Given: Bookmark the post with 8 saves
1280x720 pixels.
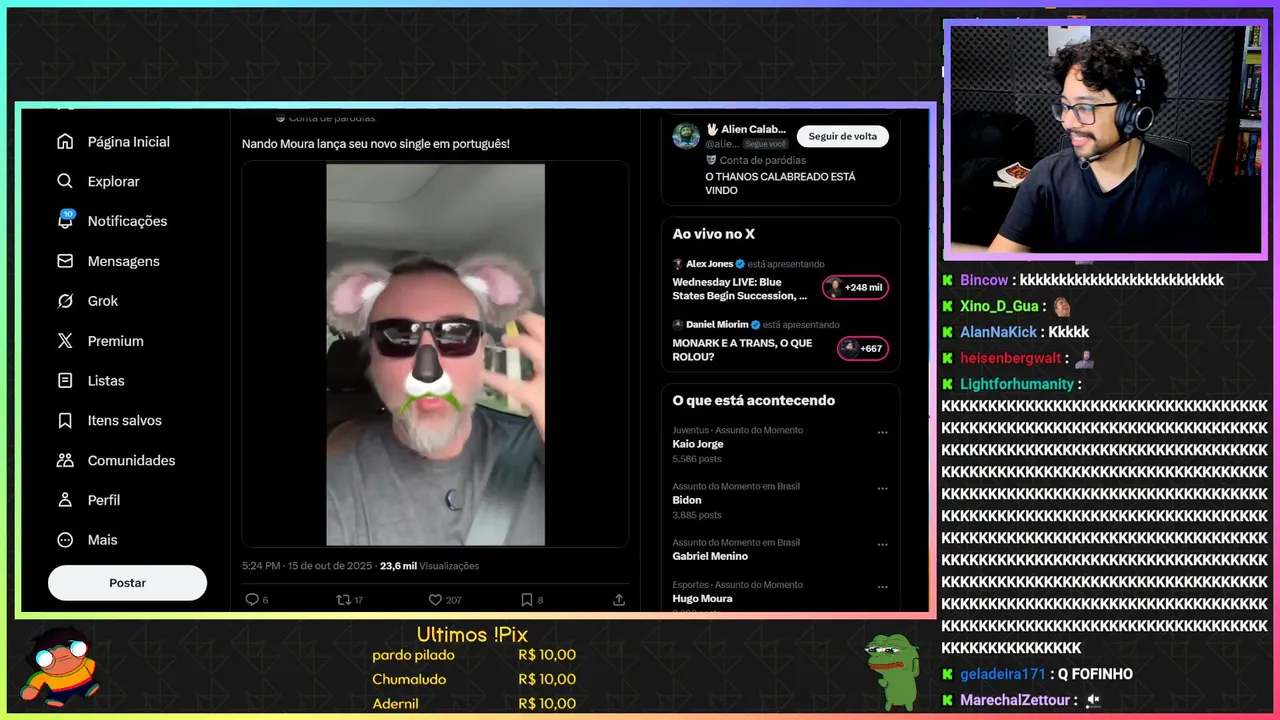Looking at the screenshot, I should pos(526,600).
